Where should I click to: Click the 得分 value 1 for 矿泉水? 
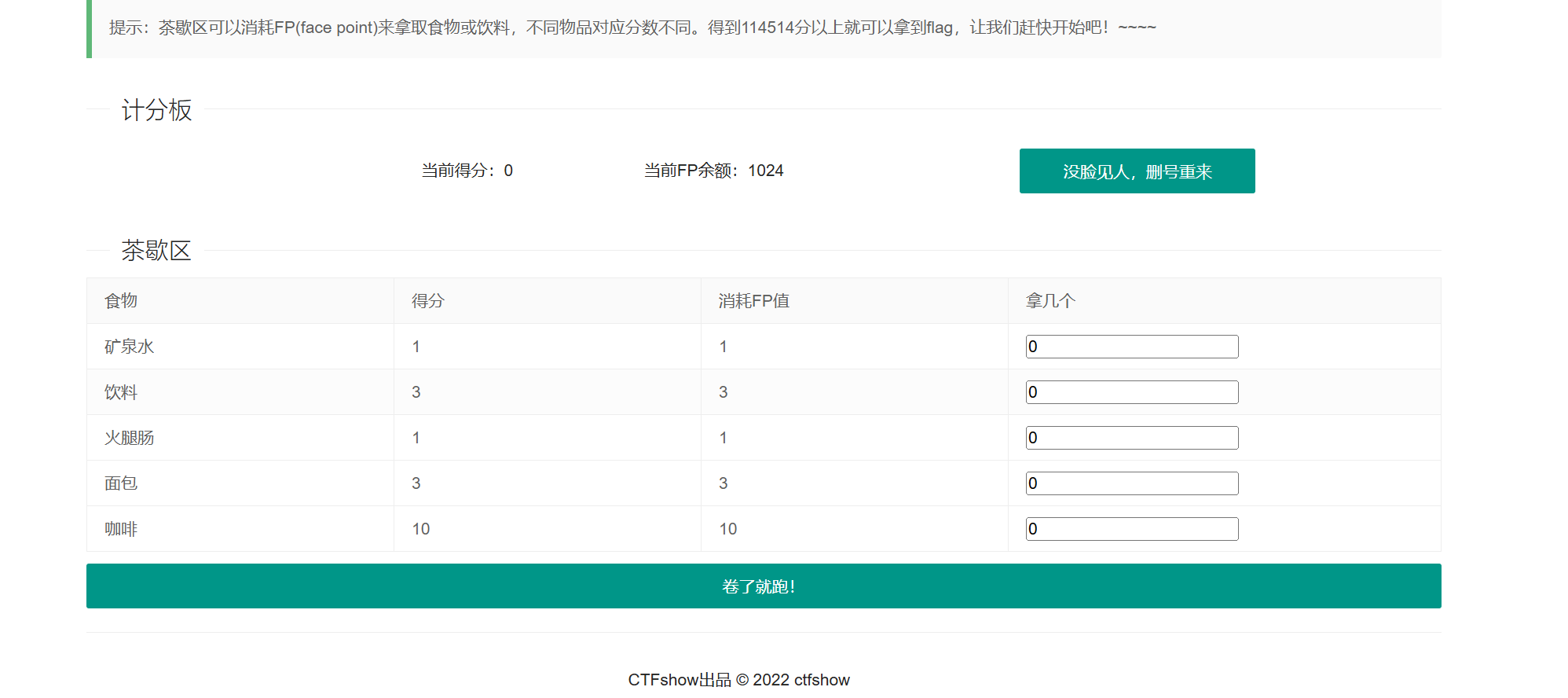click(x=416, y=347)
